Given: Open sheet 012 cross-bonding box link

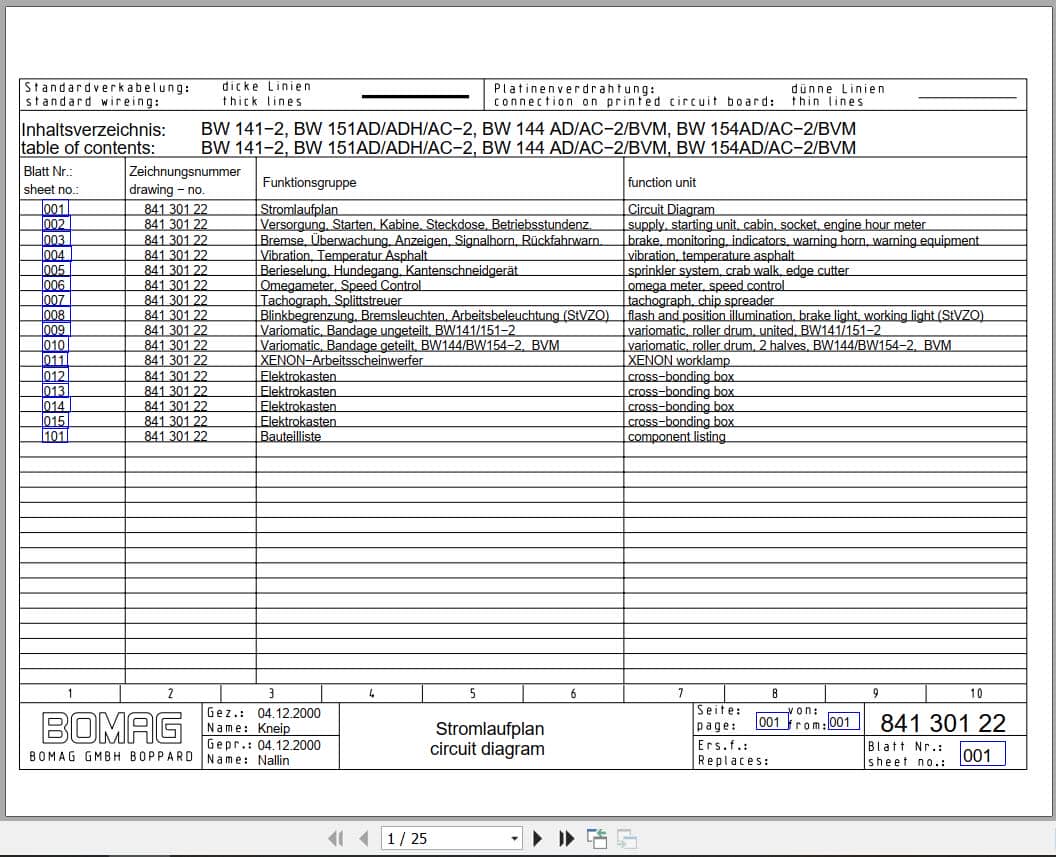Looking at the screenshot, I should [x=54, y=375].
